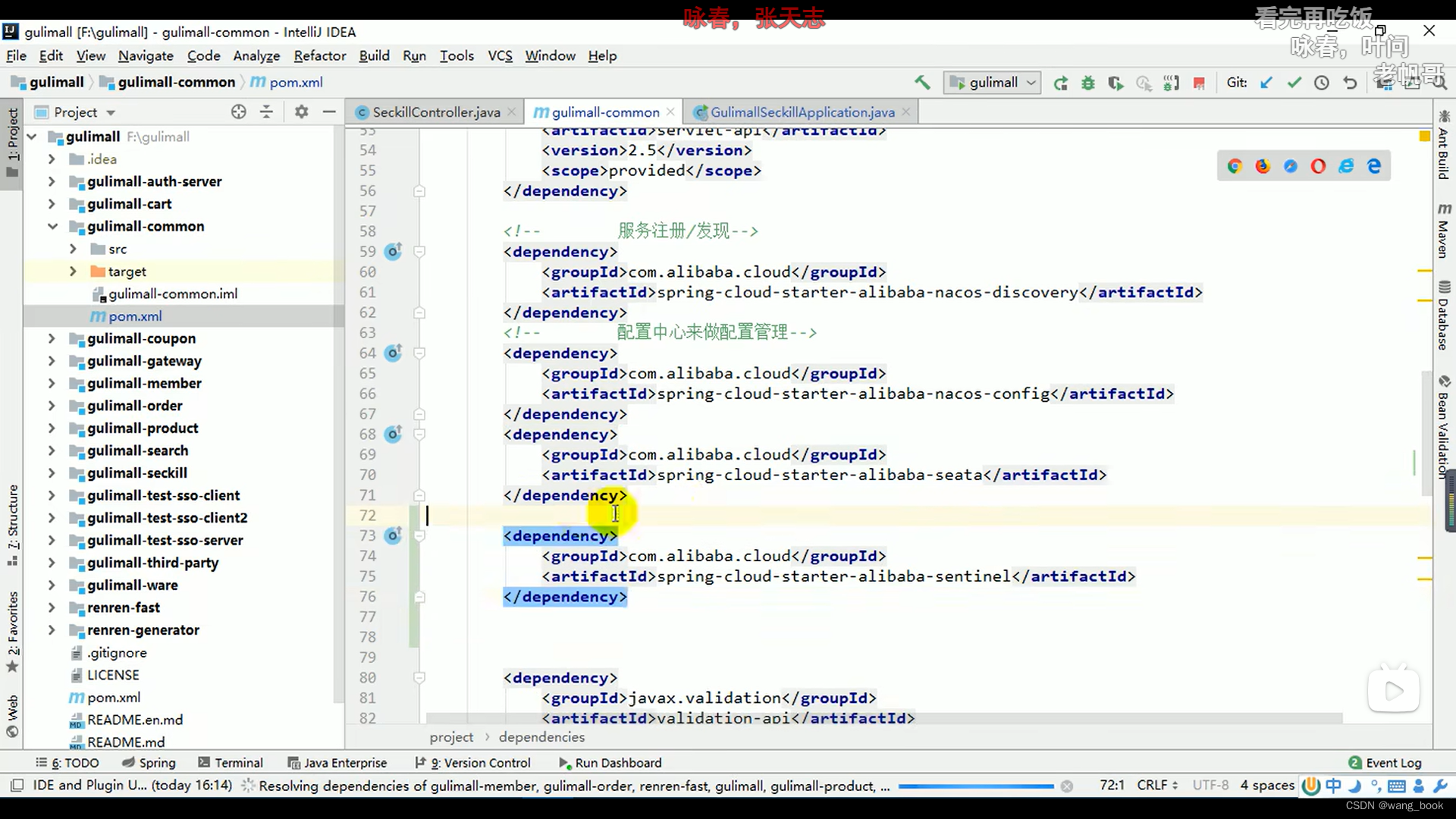Open pom.xml preview in Safari browser icon

[x=1291, y=166]
